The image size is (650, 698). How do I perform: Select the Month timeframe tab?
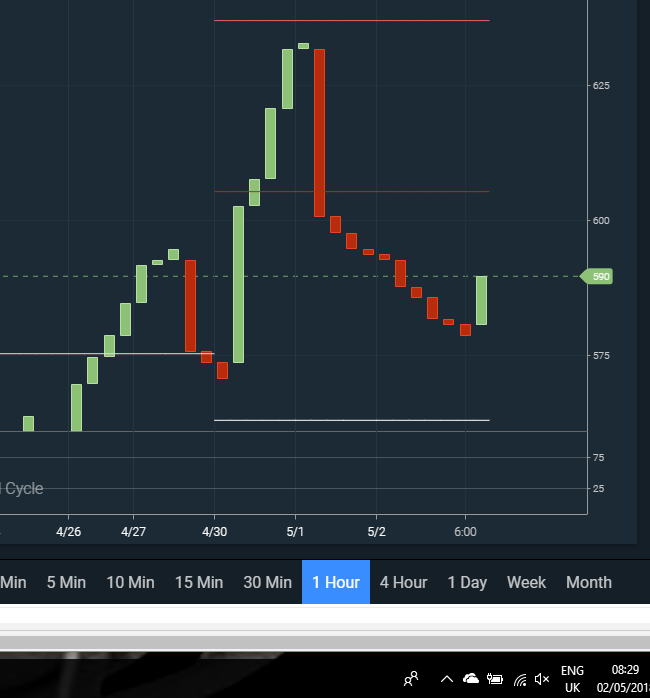[x=589, y=582]
